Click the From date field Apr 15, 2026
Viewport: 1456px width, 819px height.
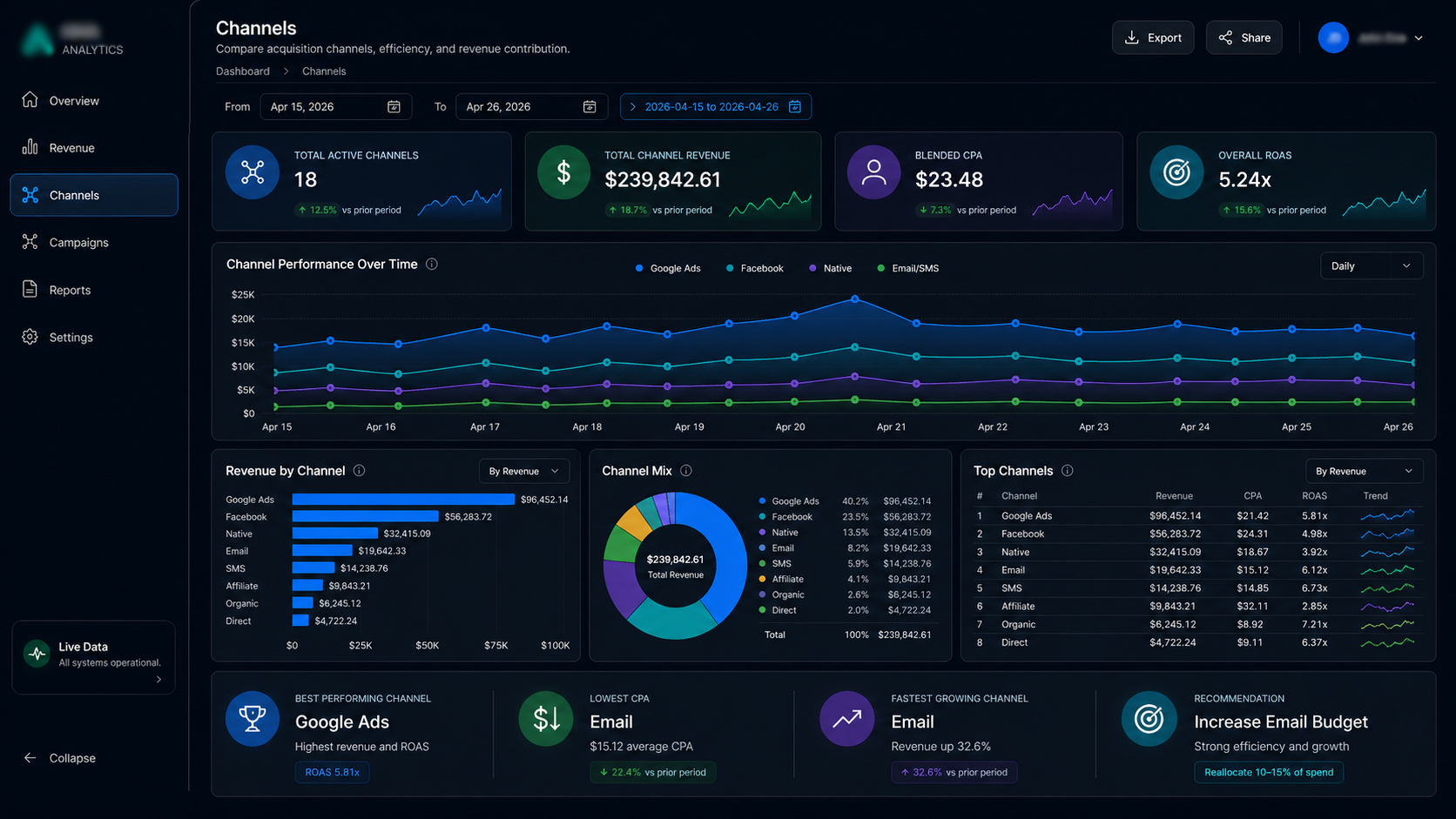click(x=335, y=107)
